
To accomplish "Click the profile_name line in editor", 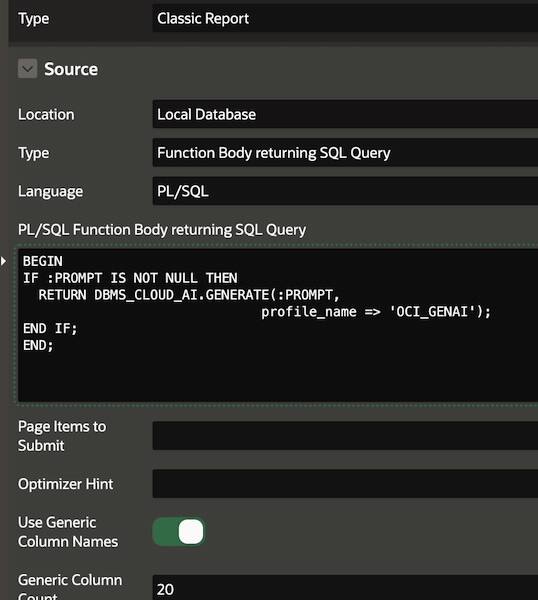I will click(x=376, y=312).
